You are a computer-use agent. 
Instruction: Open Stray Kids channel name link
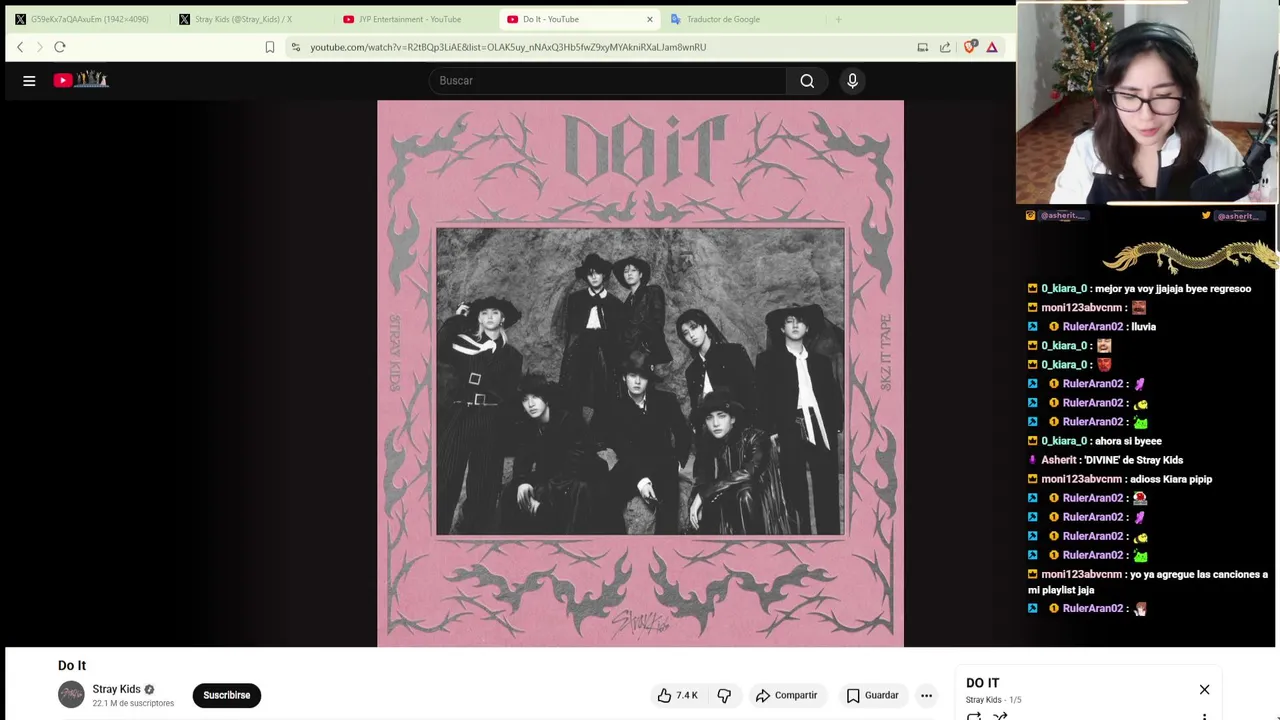pyautogui.click(x=116, y=689)
